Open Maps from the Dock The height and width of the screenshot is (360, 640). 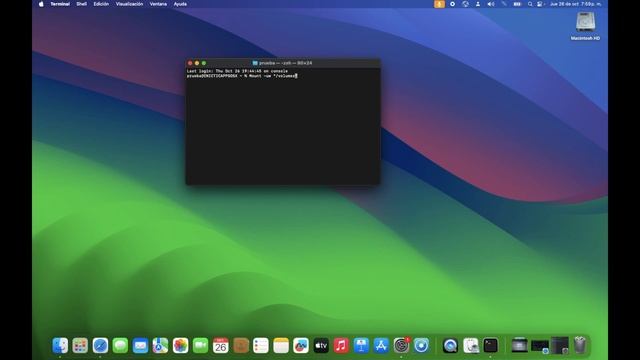point(160,346)
